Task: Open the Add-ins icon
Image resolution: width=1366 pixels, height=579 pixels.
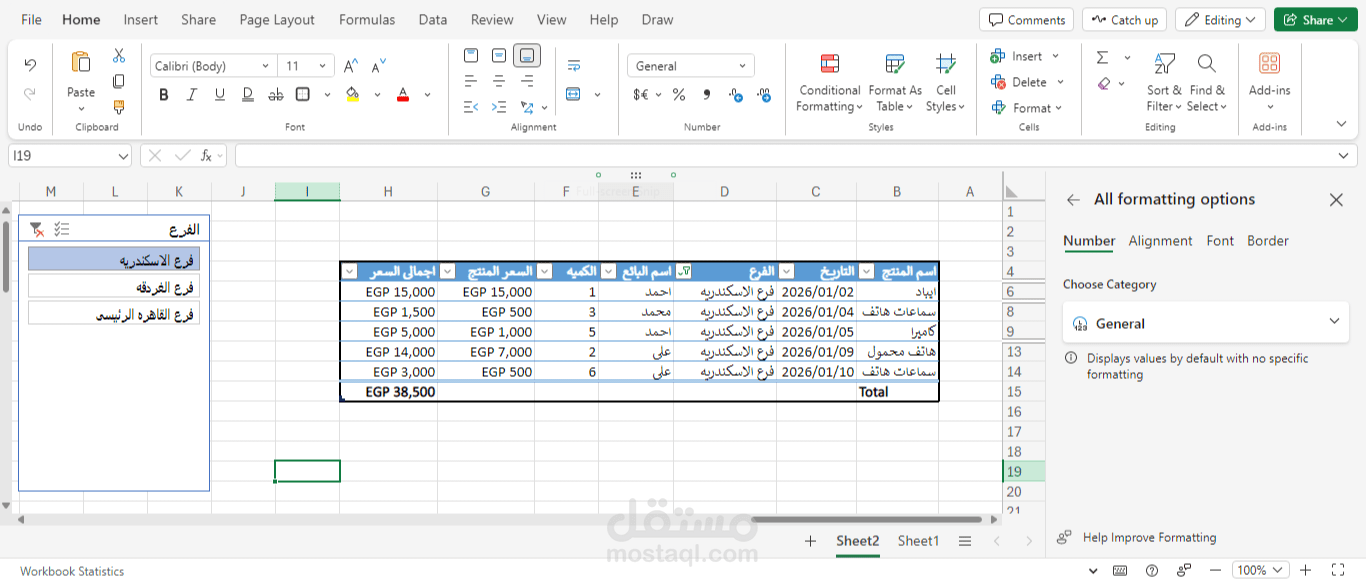Action: click(1270, 64)
